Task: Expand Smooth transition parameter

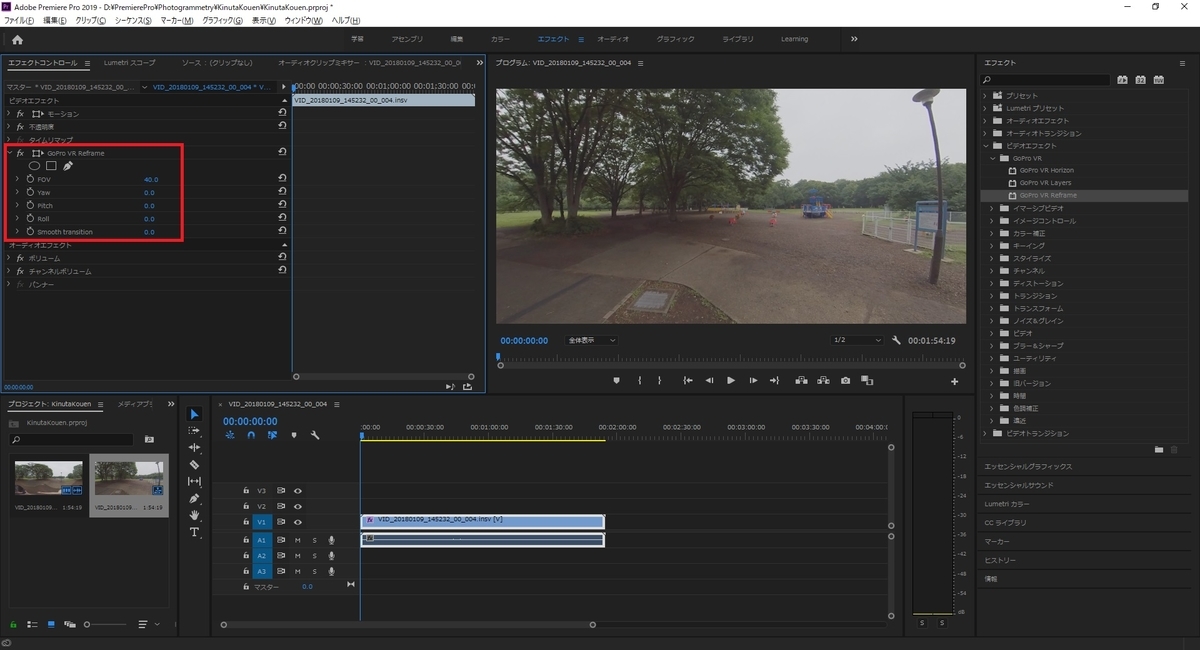Action: 17,231
